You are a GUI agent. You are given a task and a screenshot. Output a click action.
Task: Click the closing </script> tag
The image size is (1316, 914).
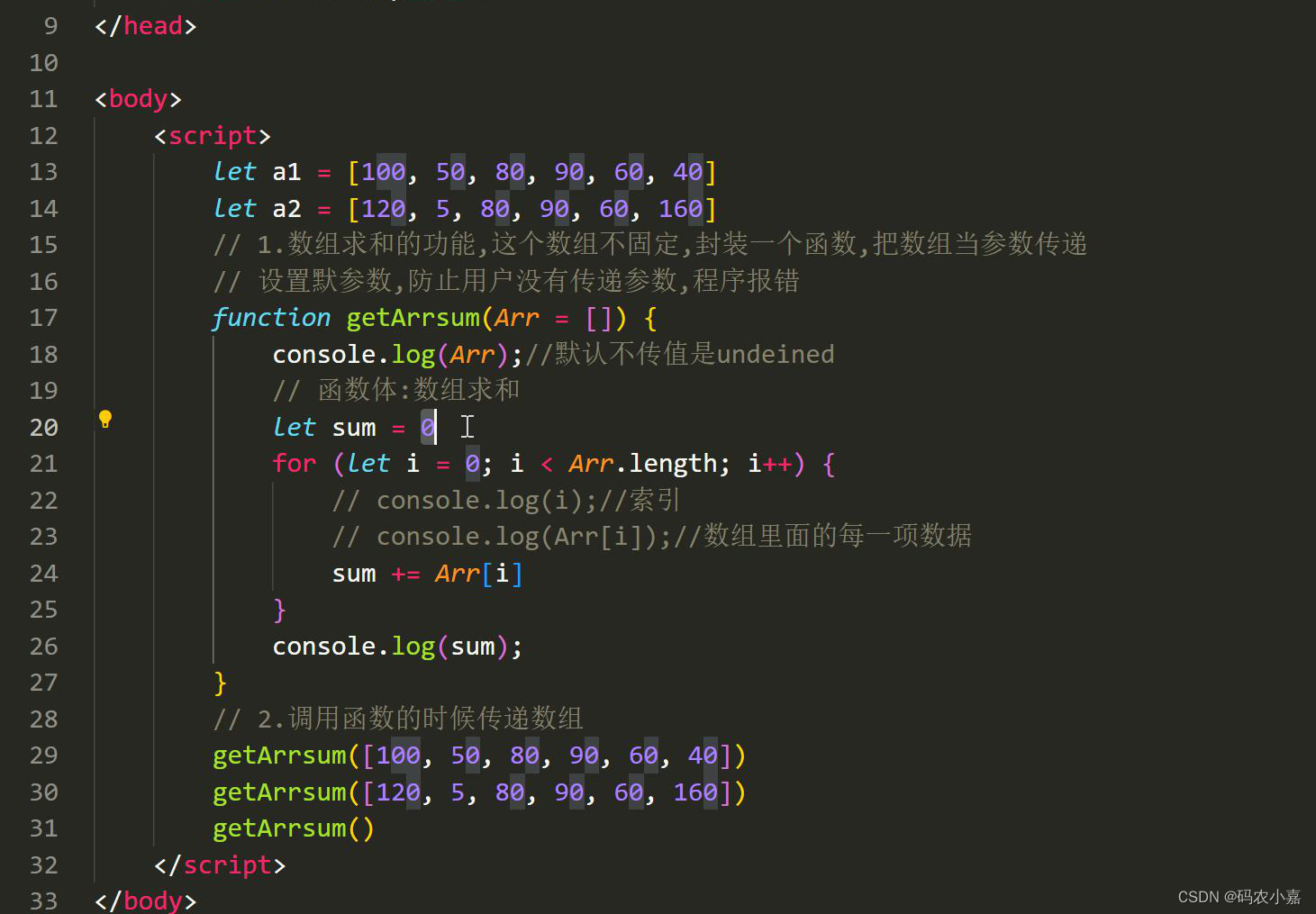click(x=219, y=864)
